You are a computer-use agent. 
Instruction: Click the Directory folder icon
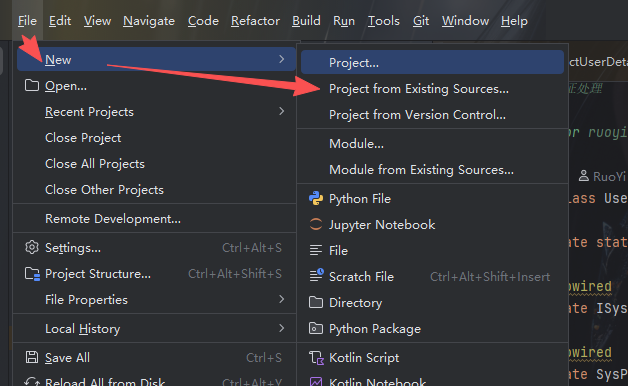[x=316, y=302]
